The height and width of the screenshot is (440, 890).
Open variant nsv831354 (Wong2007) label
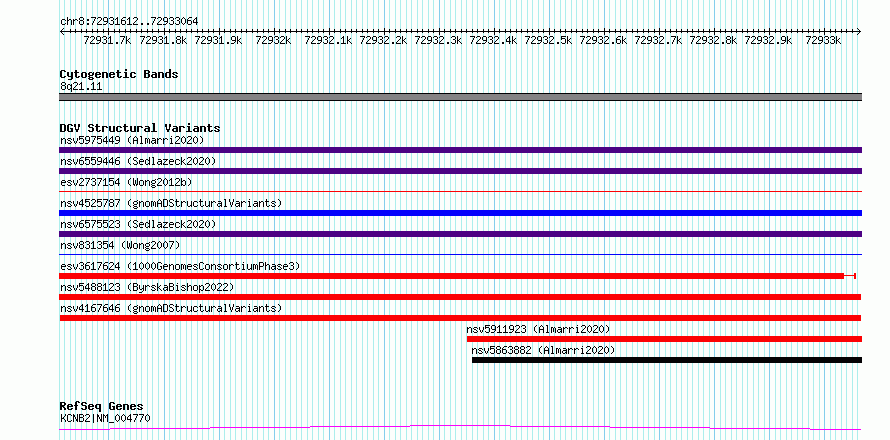(120, 245)
